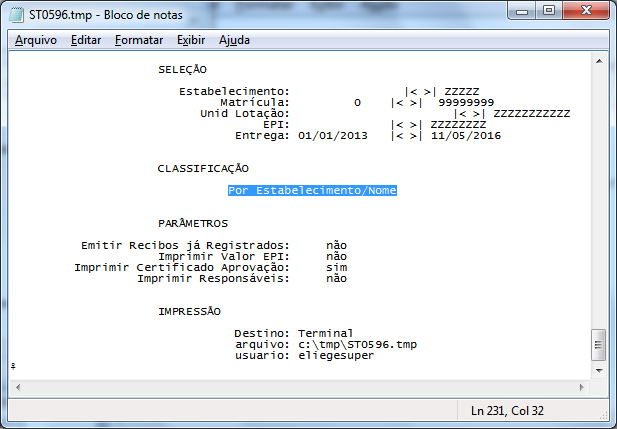Click the 'ZZZZZZZZ' EPI value
Image resolution: width=617 pixels, height=429 pixels.
458,125
